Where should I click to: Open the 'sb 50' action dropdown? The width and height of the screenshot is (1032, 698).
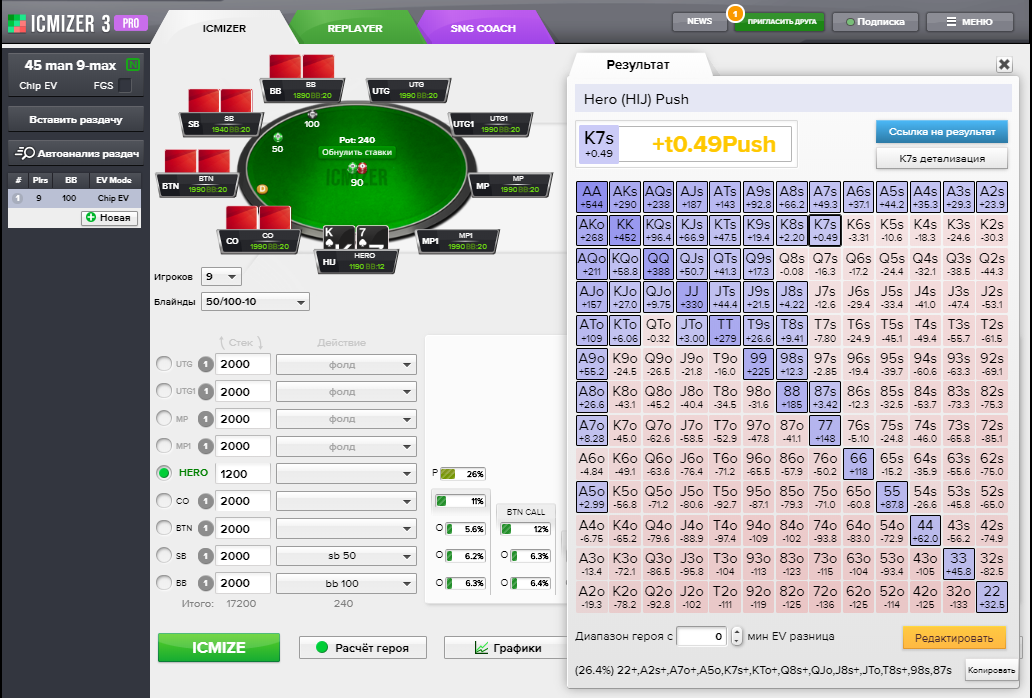coord(346,556)
